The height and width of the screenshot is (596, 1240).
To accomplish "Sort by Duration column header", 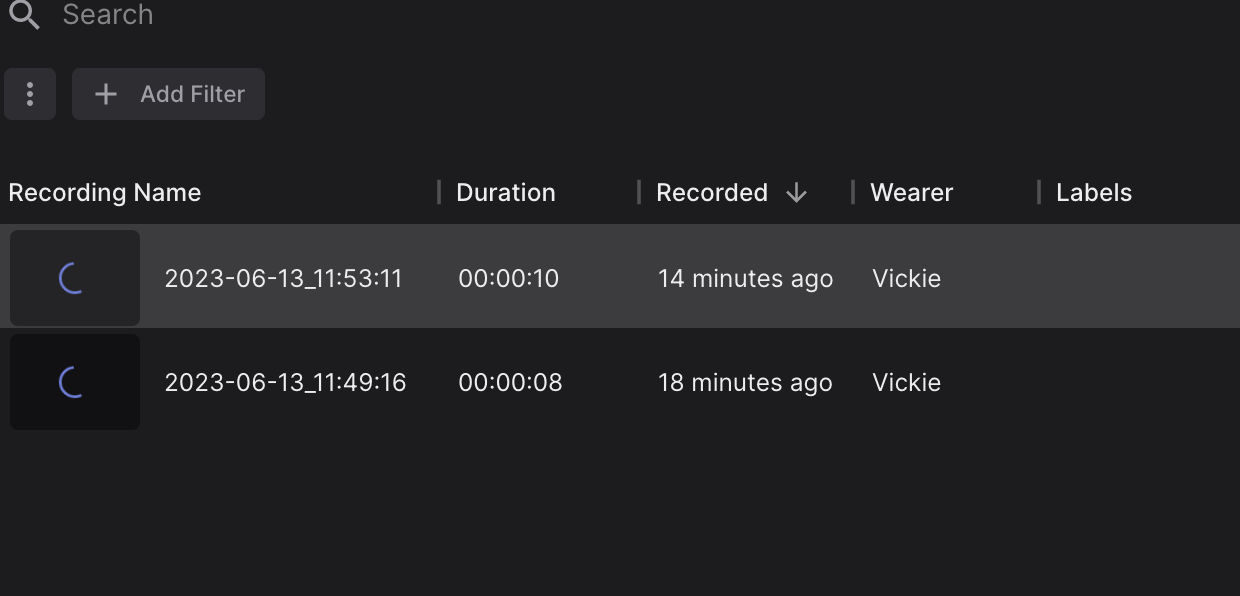I will [x=506, y=193].
